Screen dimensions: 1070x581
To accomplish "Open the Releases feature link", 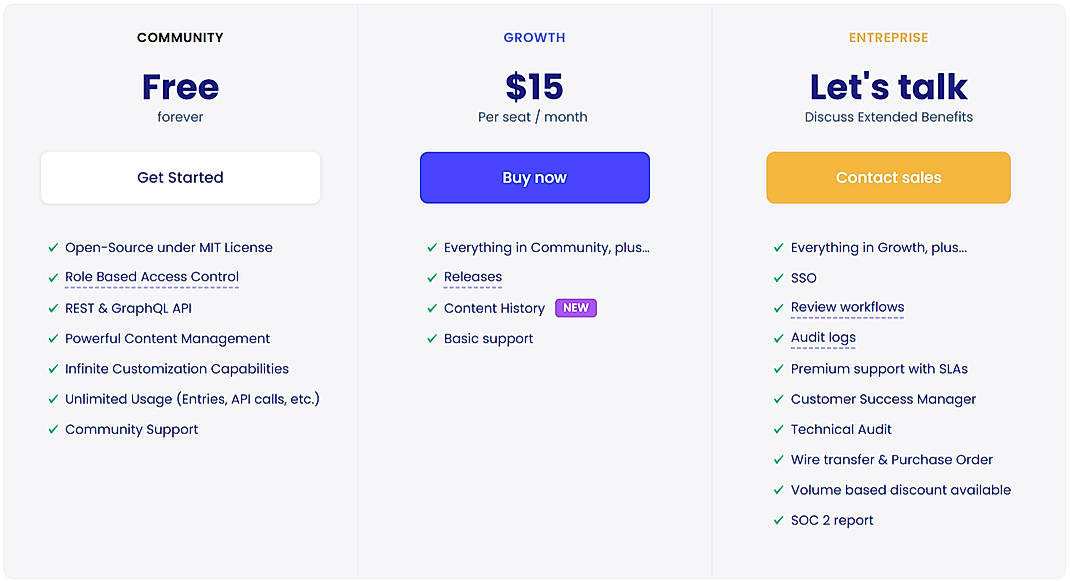I will click(473, 277).
